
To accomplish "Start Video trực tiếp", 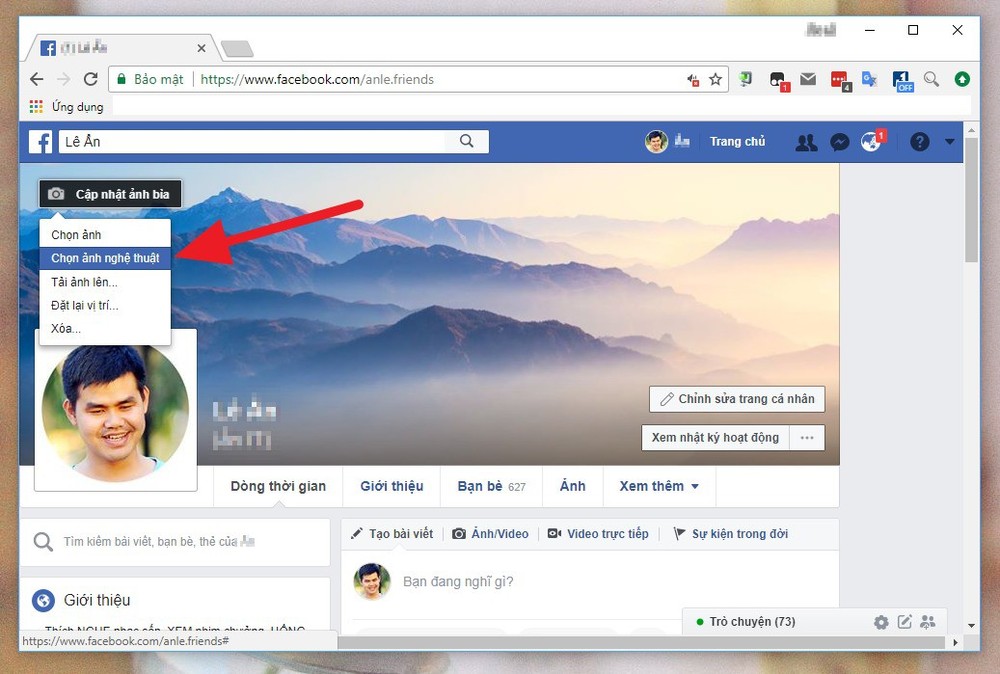I will (x=598, y=534).
